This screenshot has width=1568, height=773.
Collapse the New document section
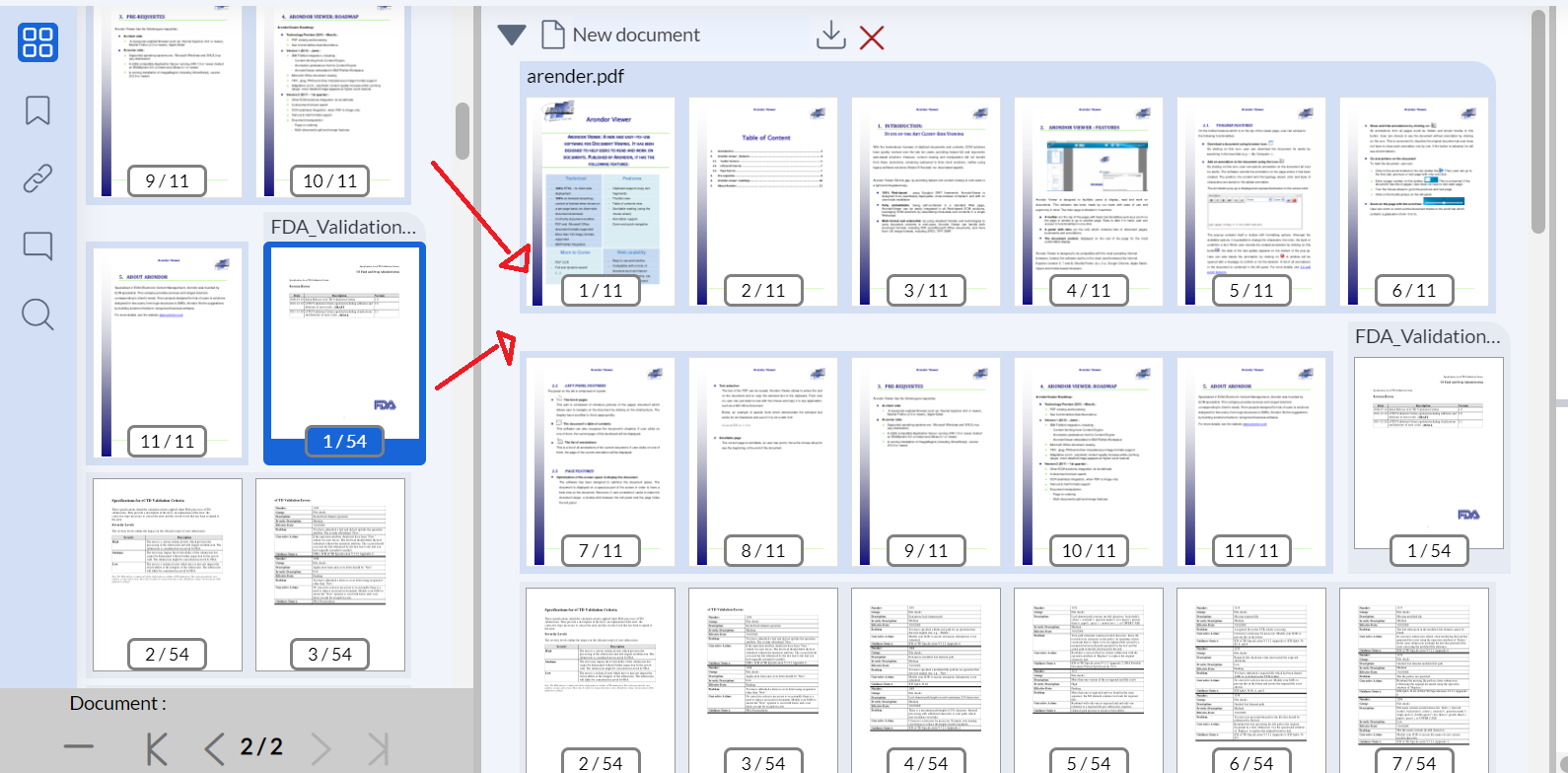512,35
